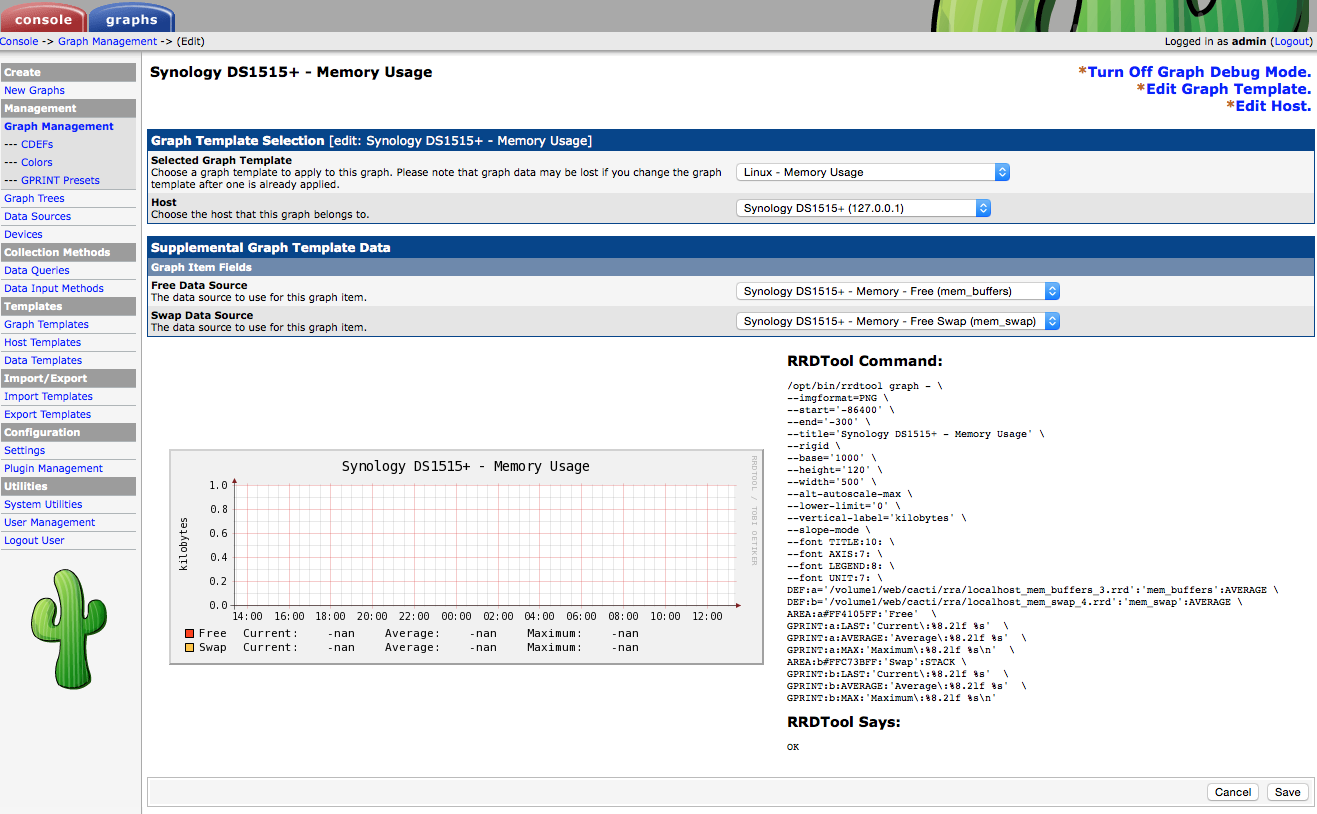Image resolution: width=1317 pixels, height=814 pixels.
Task: Open the Colors submenu item
Action: [x=37, y=162]
